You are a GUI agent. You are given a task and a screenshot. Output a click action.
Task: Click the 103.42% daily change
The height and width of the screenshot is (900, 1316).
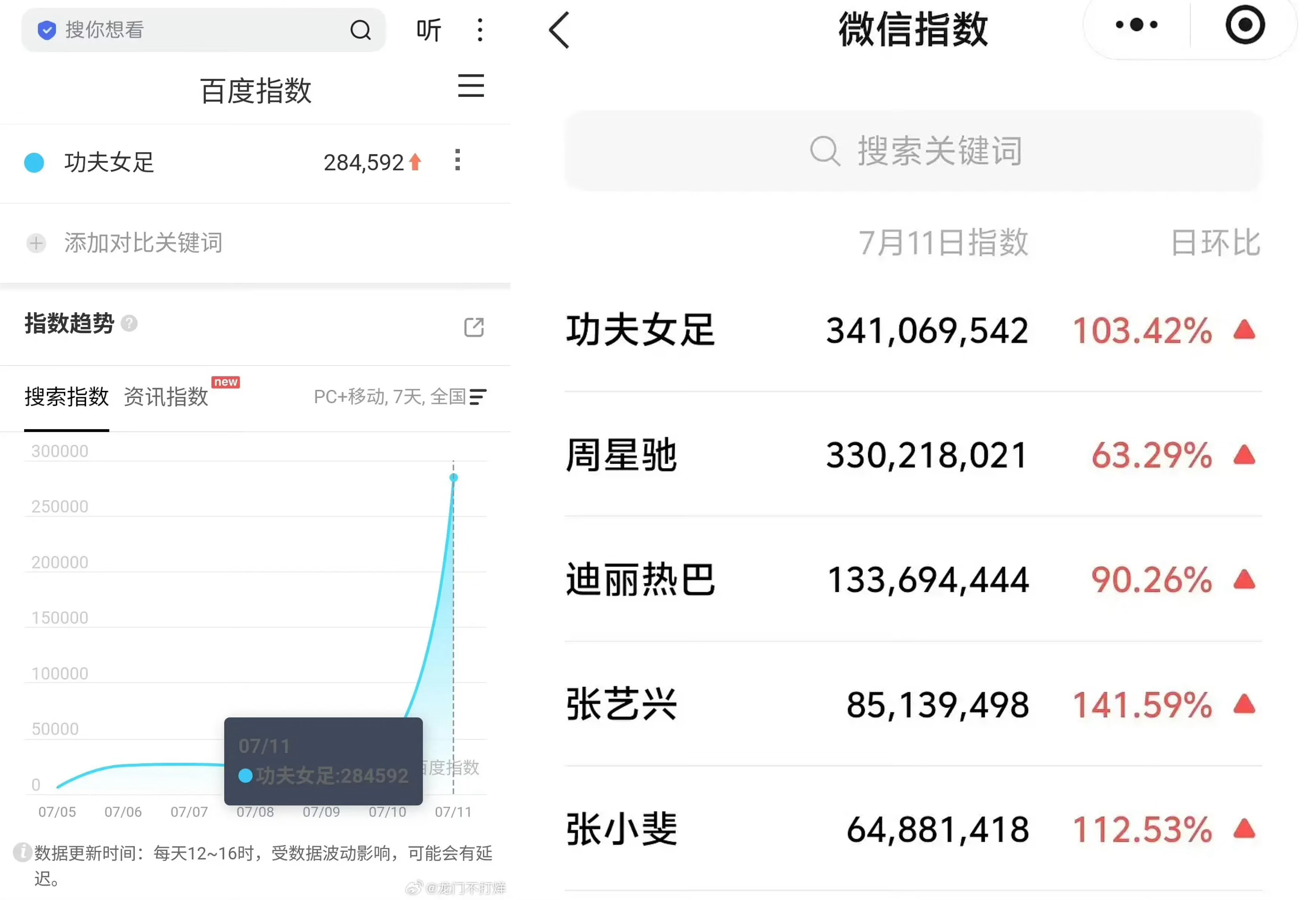[1143, 331]
